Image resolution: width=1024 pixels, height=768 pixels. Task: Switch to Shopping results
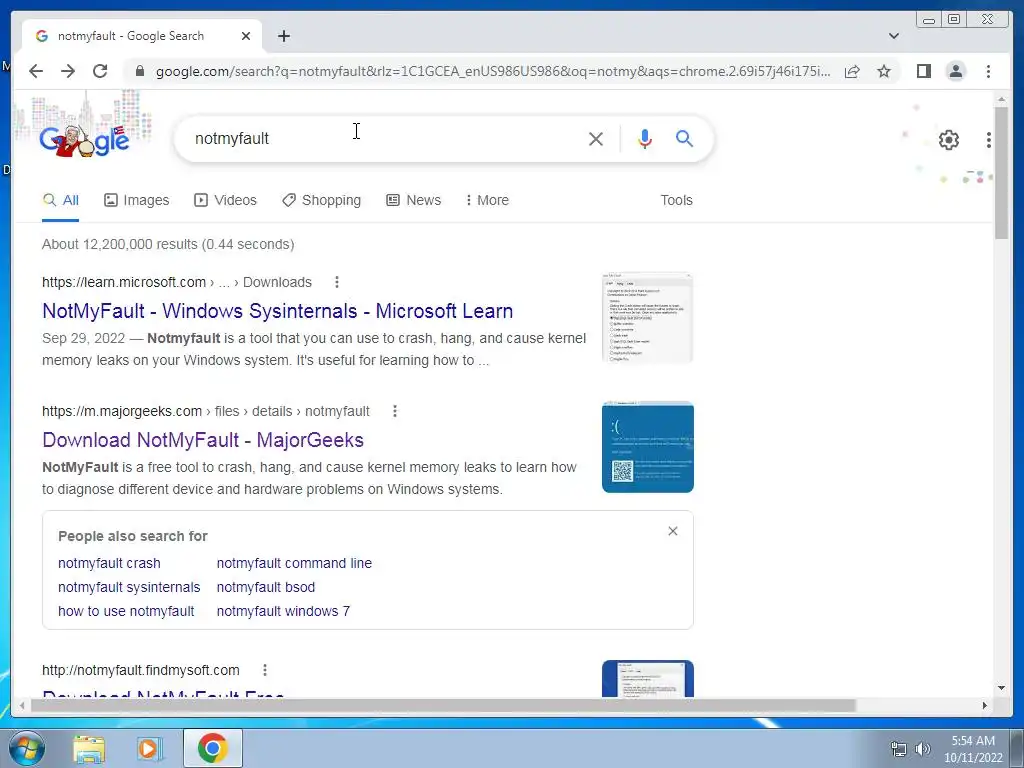tap(321, 200)
